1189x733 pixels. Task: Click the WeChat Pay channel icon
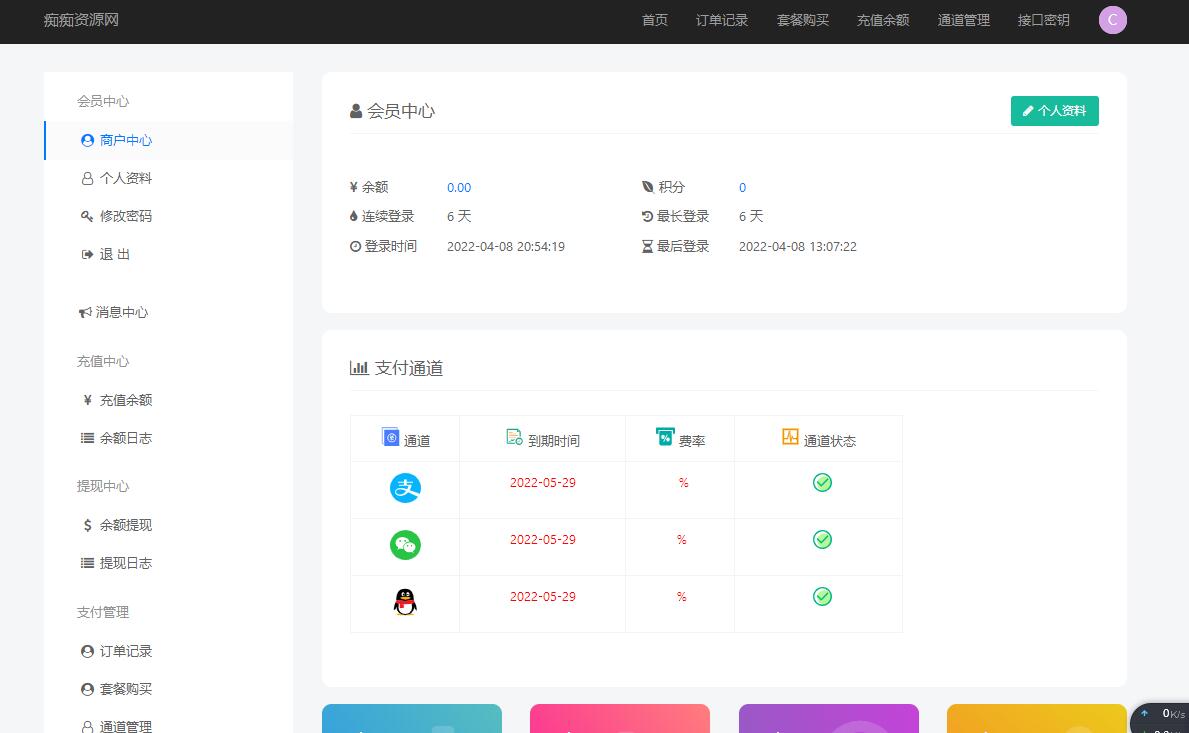[404, 546]
